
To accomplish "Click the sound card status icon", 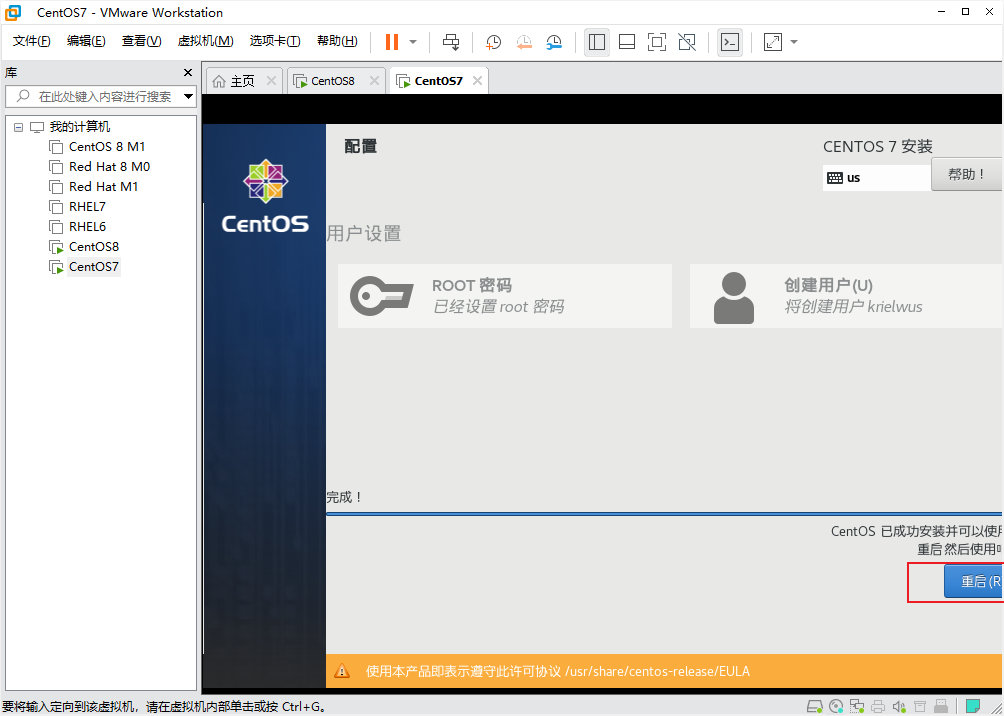I will tap(899, 707).
